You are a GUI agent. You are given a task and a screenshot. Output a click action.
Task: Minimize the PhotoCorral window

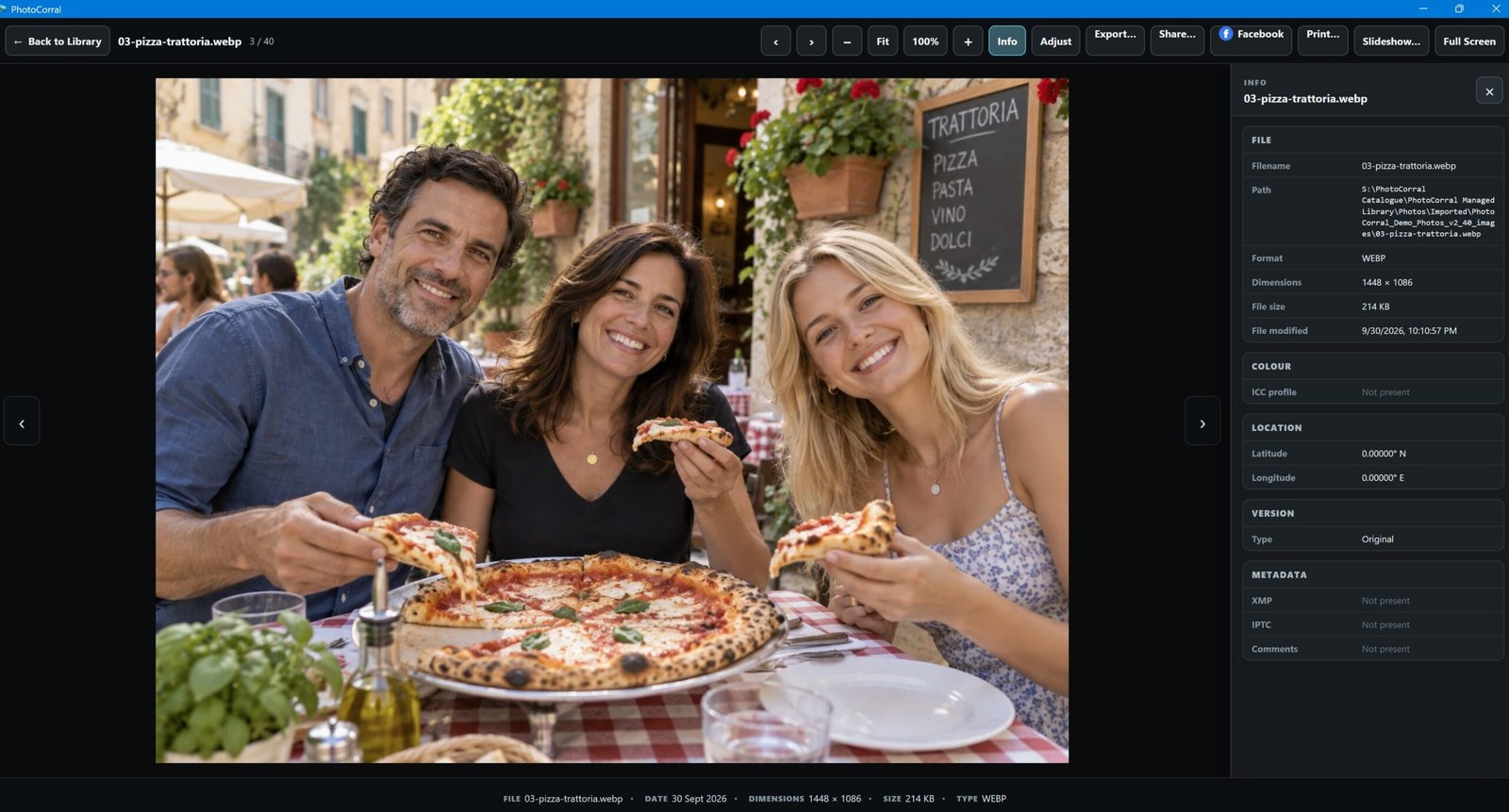(x=1423, y=8)
